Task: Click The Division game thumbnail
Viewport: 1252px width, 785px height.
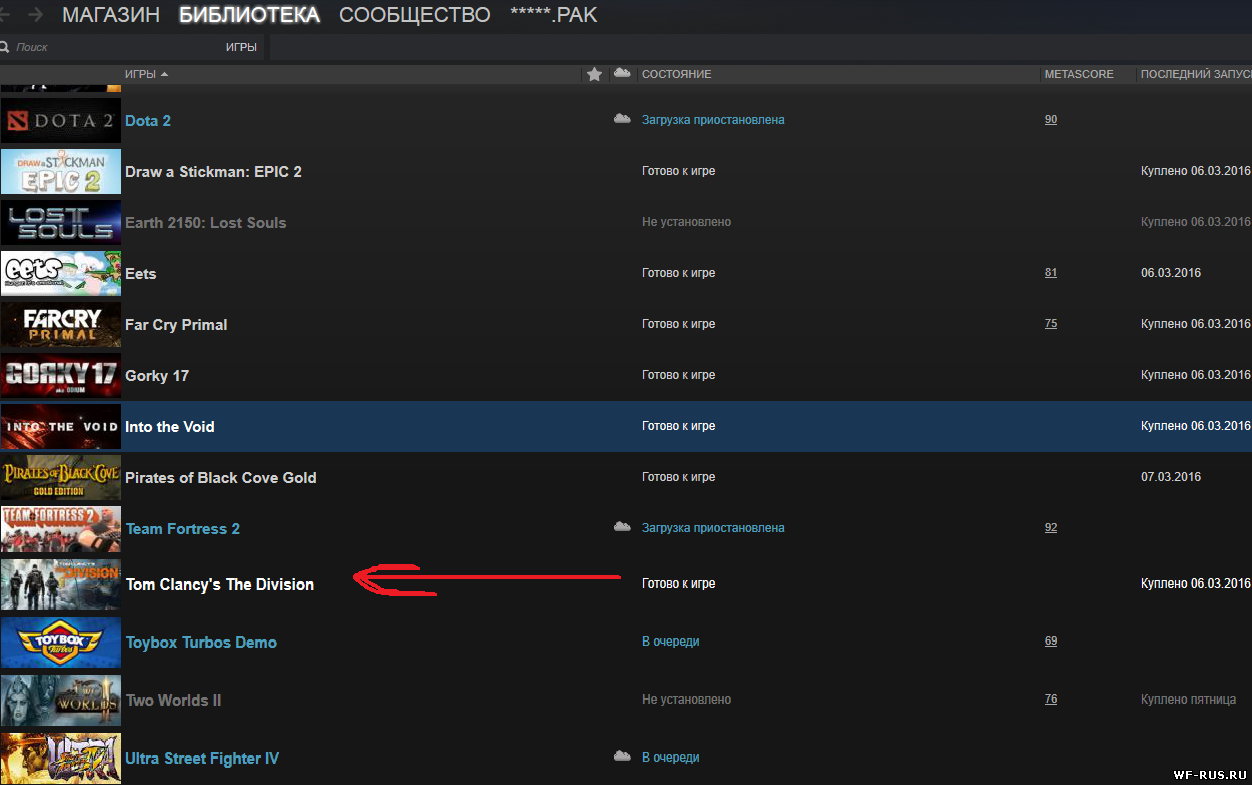Action: [61, 584]
